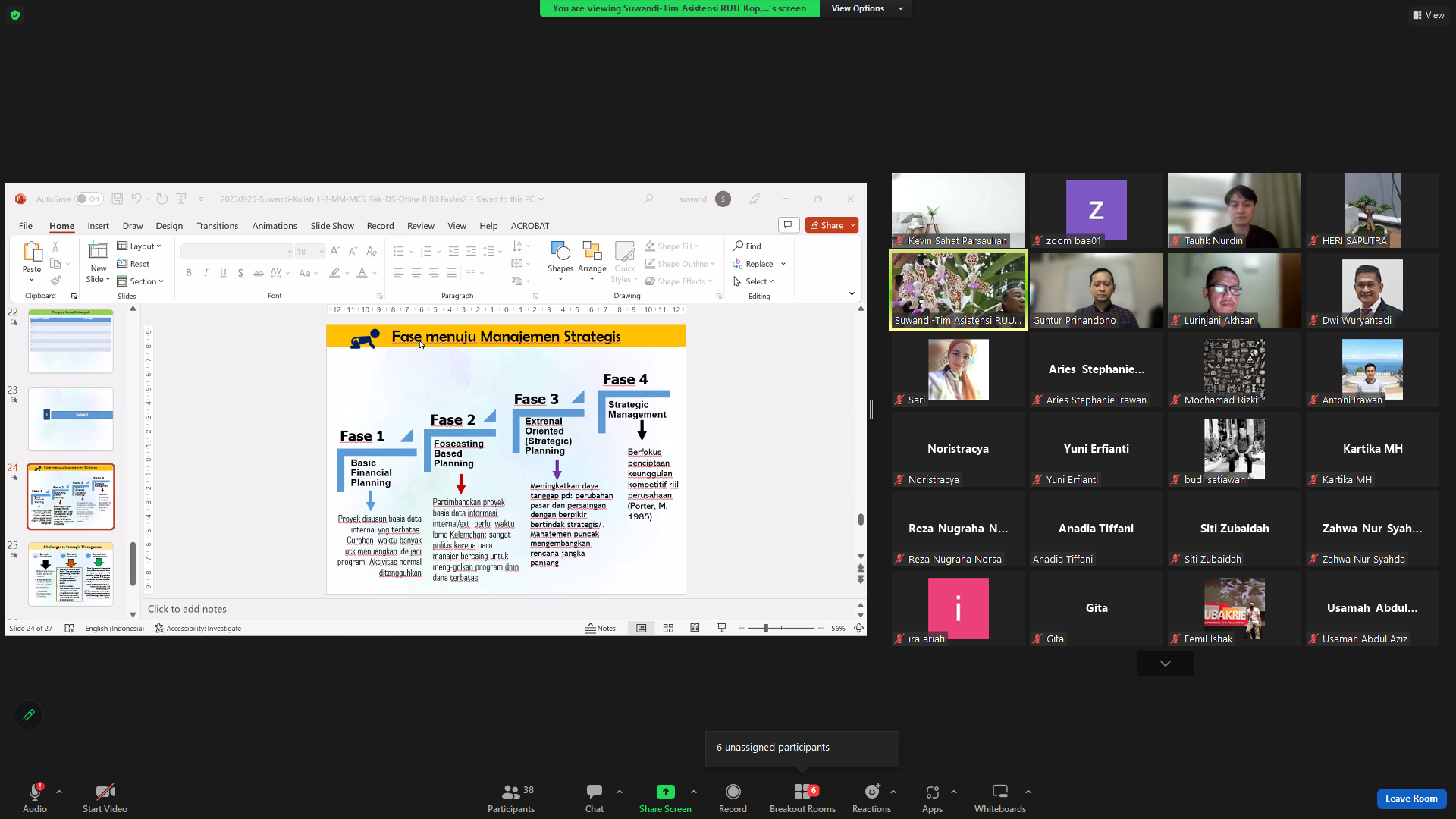Toggle the Notes pane
The height and width of the screenshot is (819, 1456).
click(601, 629)
